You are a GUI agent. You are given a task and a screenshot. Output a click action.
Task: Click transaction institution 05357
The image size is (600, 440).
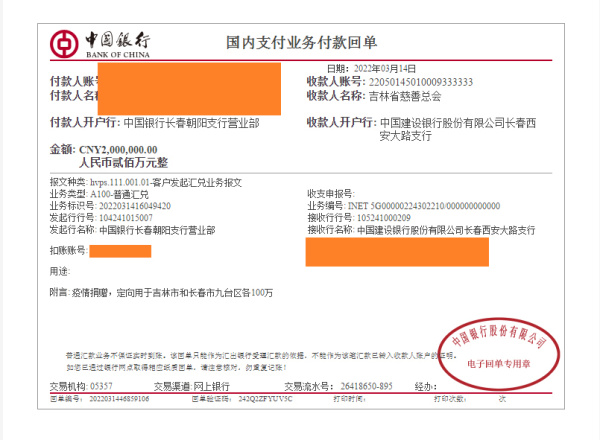[101, 386]
